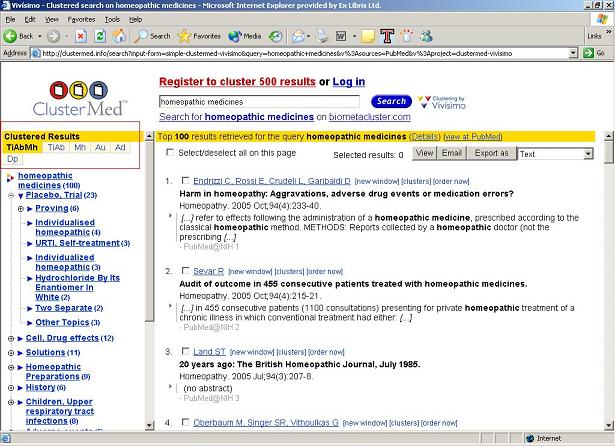Click the Email button
Image resolution: width=615 pixels, height=446 pixels.
click(451, 153)
